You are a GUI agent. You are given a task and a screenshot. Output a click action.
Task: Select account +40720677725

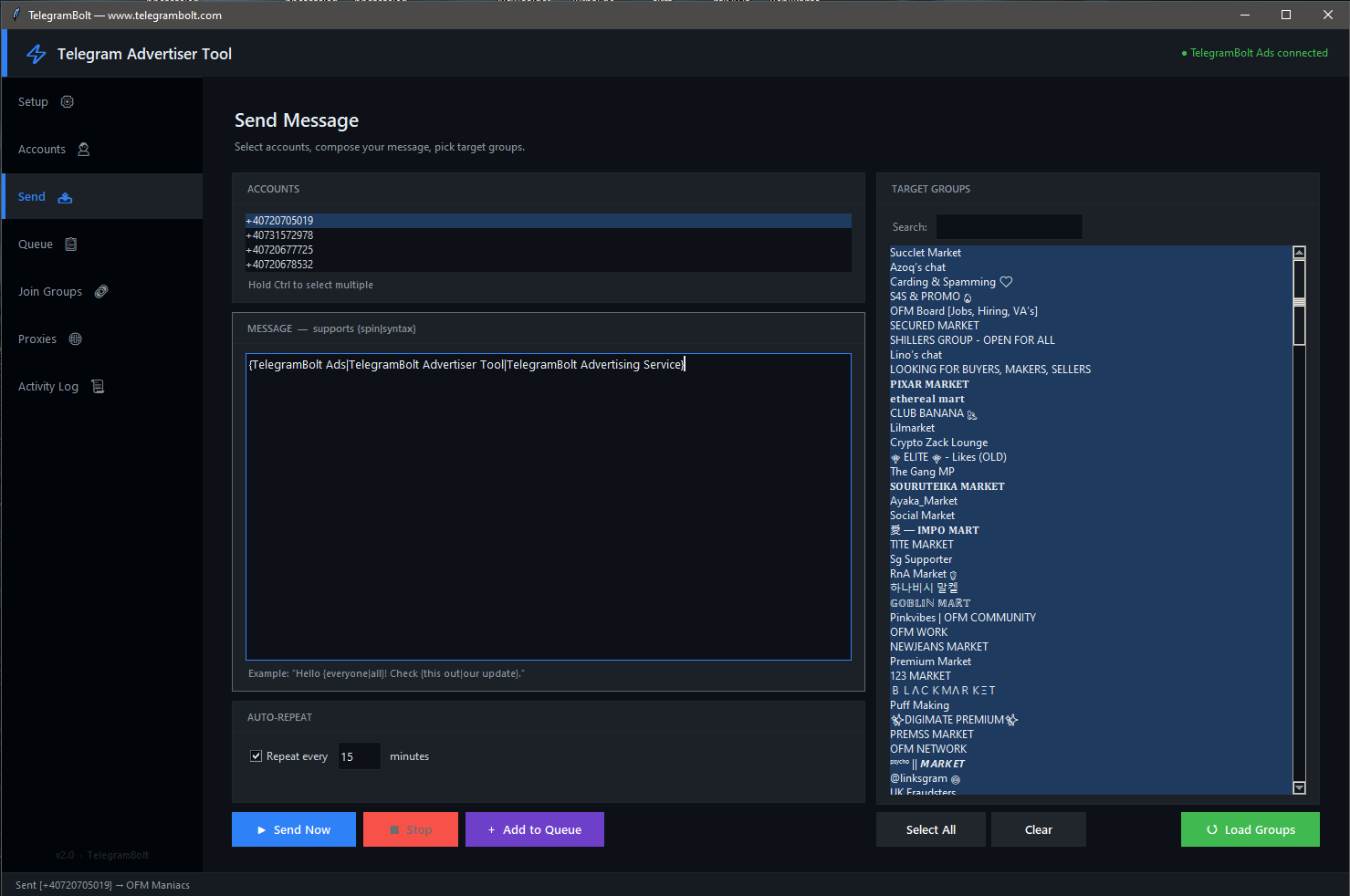click(x=549, y=250)
